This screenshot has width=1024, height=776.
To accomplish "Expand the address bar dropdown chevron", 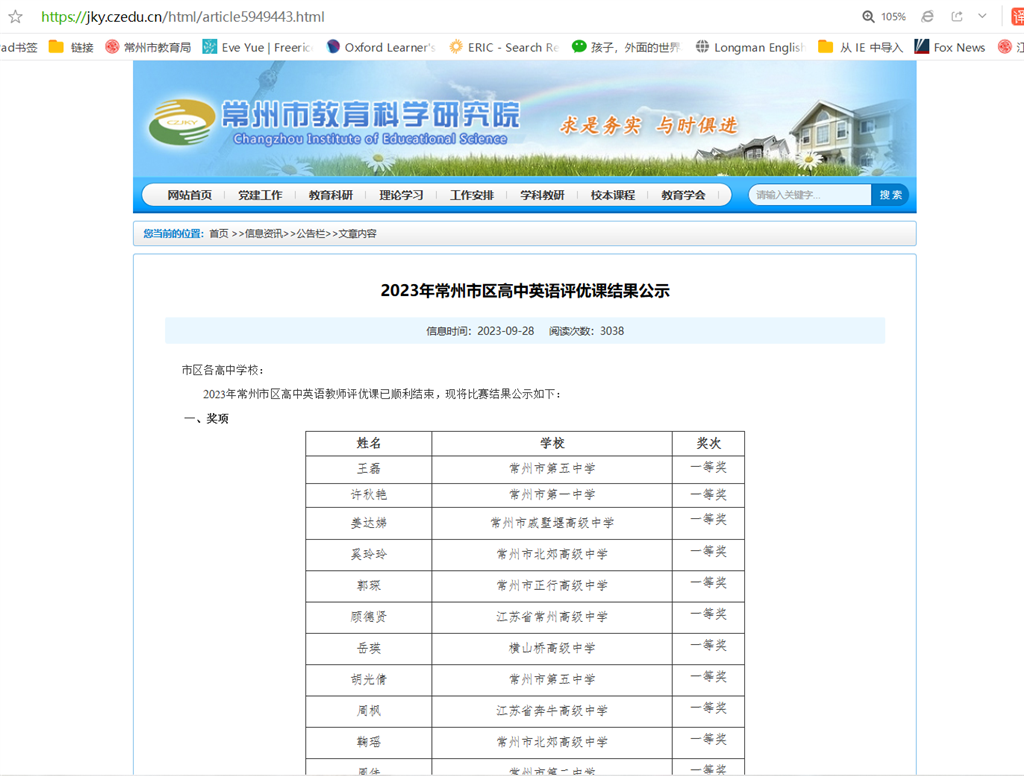I will pyautogui.click(x=982, y=16).
